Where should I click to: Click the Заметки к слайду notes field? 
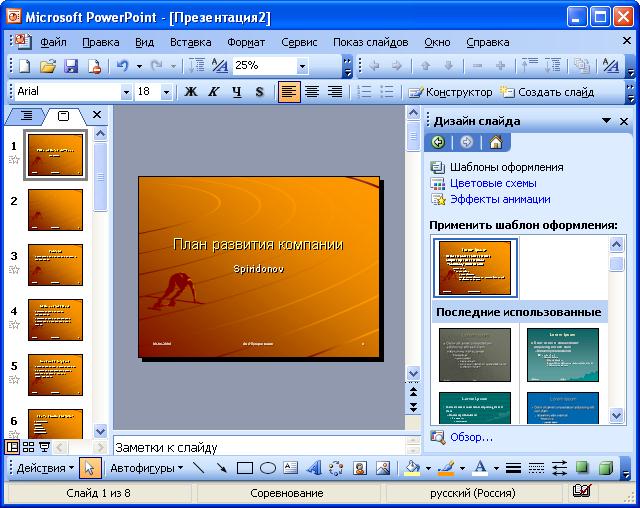pyautogui.click(x=260, y=447)
